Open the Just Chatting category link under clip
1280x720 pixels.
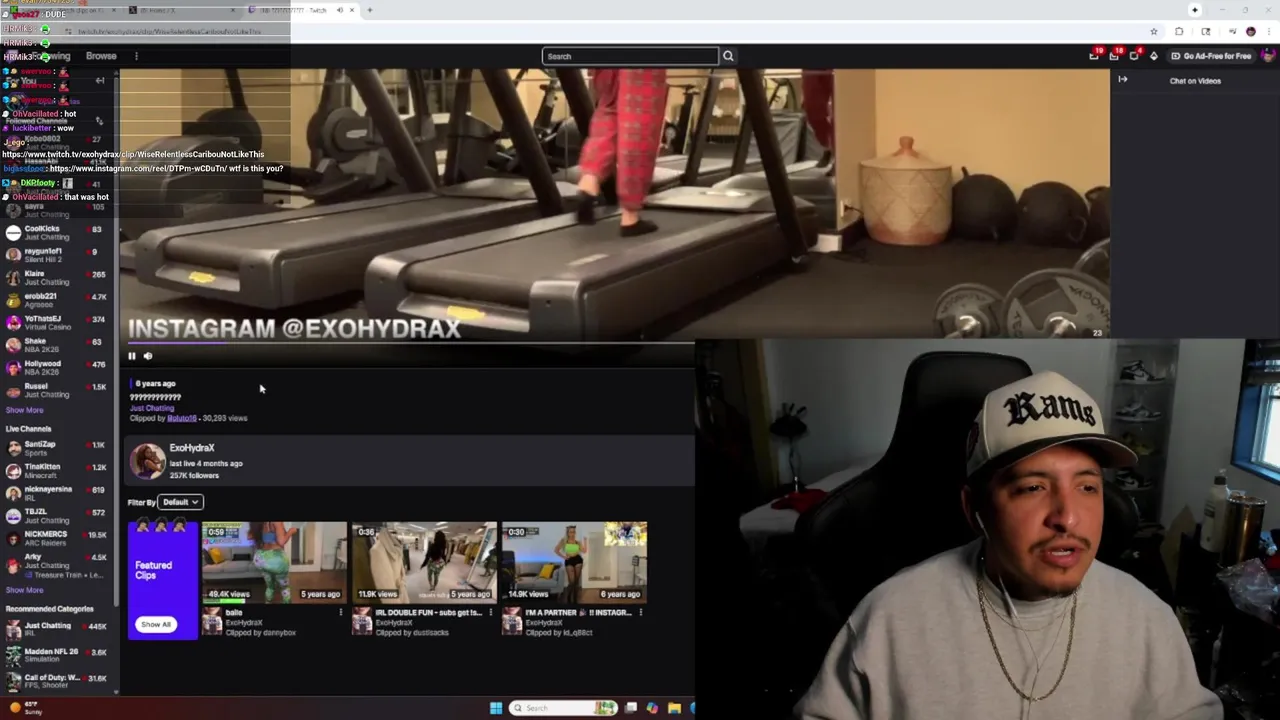pos(152,408)
